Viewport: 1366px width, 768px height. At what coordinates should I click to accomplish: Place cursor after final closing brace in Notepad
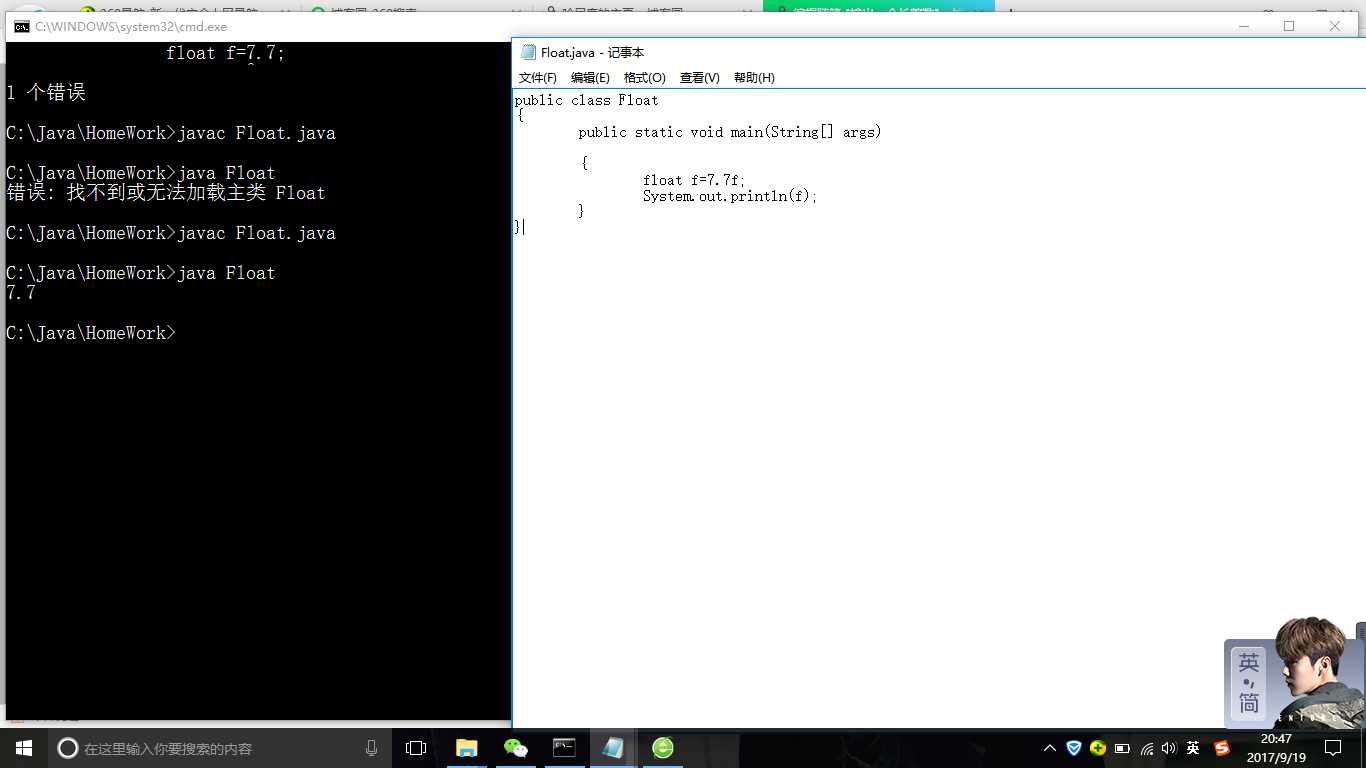click(x=523, y=227)
